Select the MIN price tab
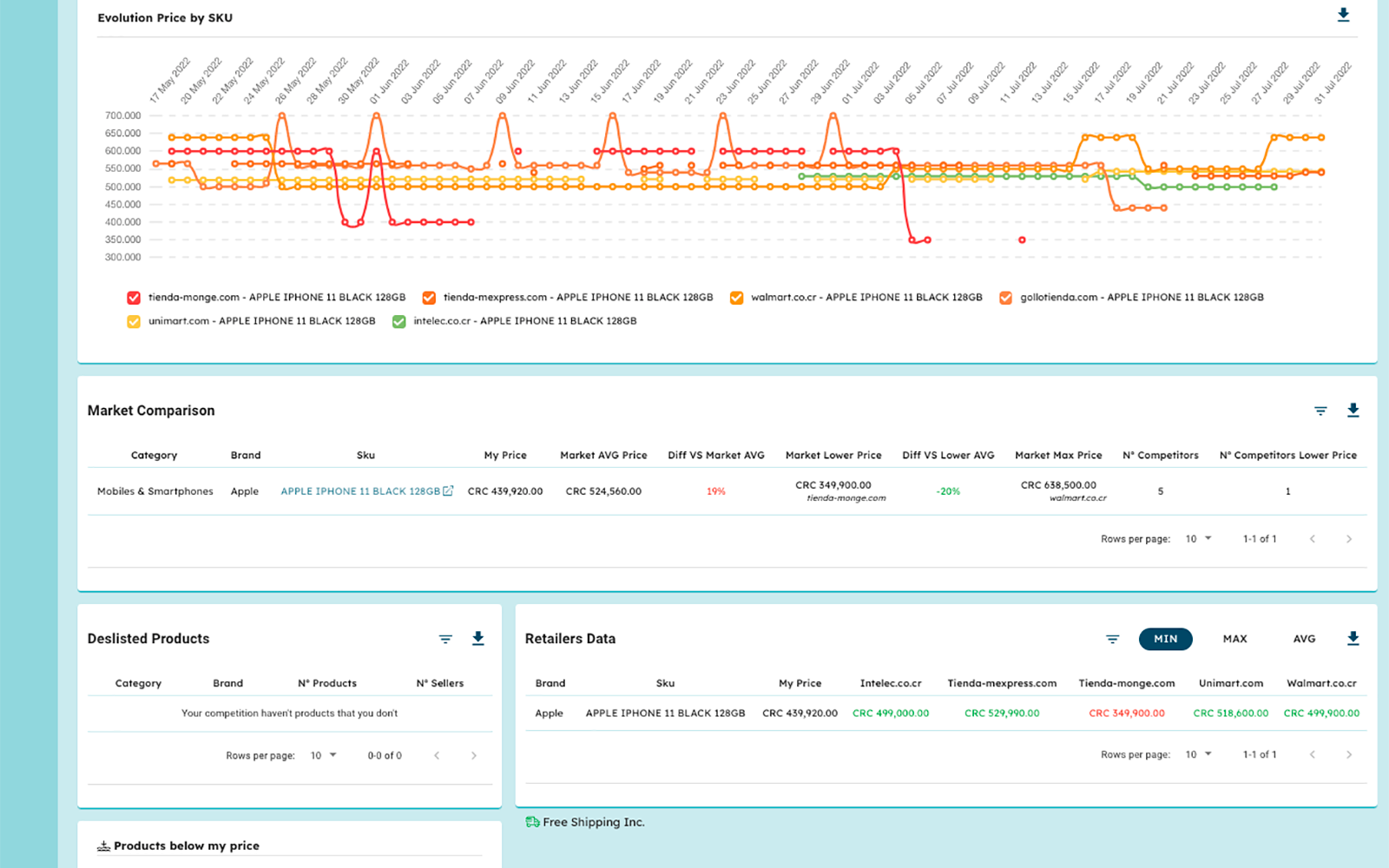The image size is (1389, 868). click(x=1165, y=639)
